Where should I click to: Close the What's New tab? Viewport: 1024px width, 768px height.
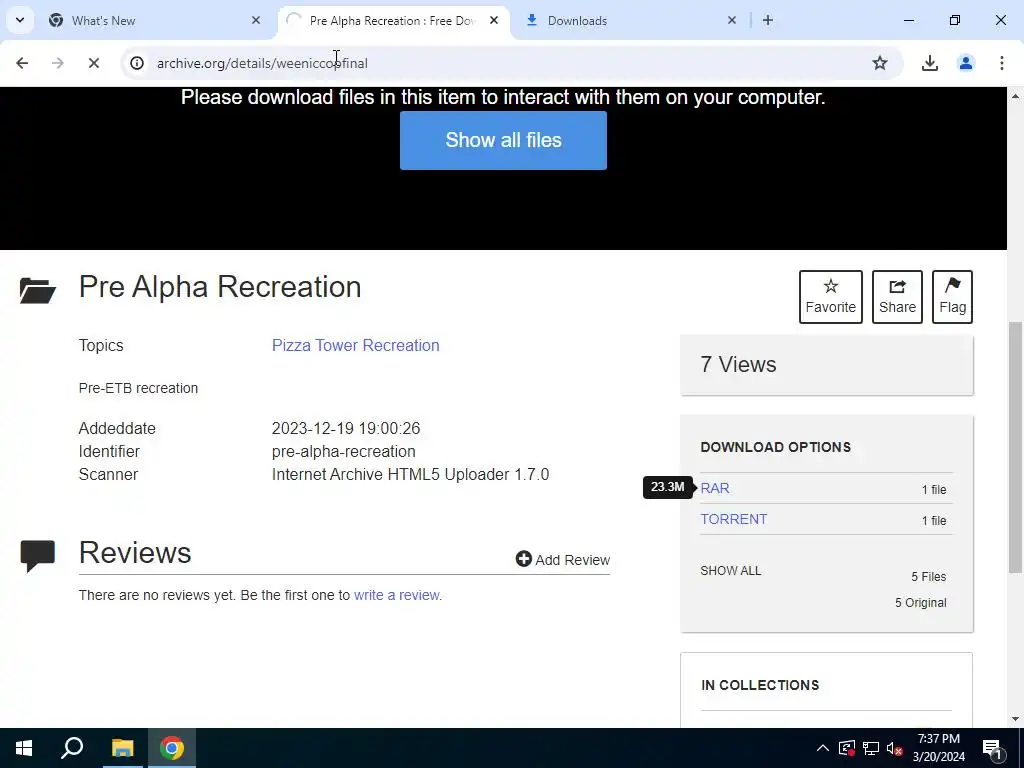[x=256, y=20]
